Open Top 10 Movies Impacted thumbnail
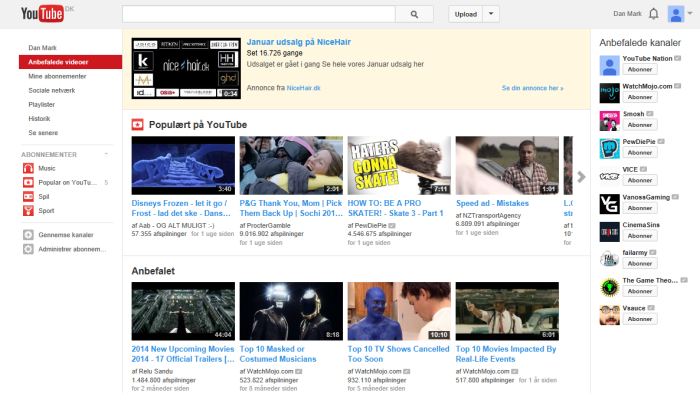Screen dimensions: 700x393 click(507, 311)
